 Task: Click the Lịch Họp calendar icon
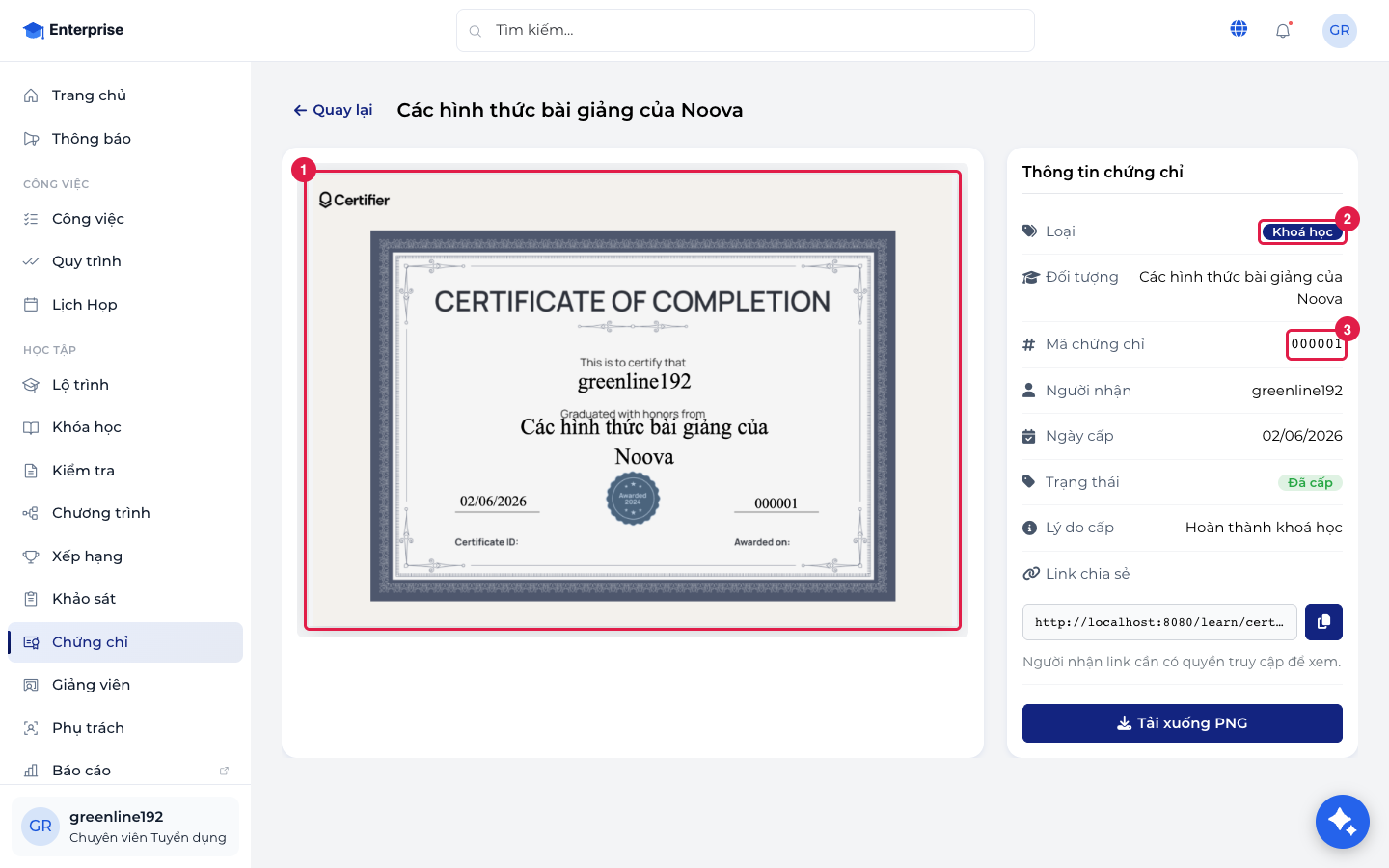pos(31,305)
